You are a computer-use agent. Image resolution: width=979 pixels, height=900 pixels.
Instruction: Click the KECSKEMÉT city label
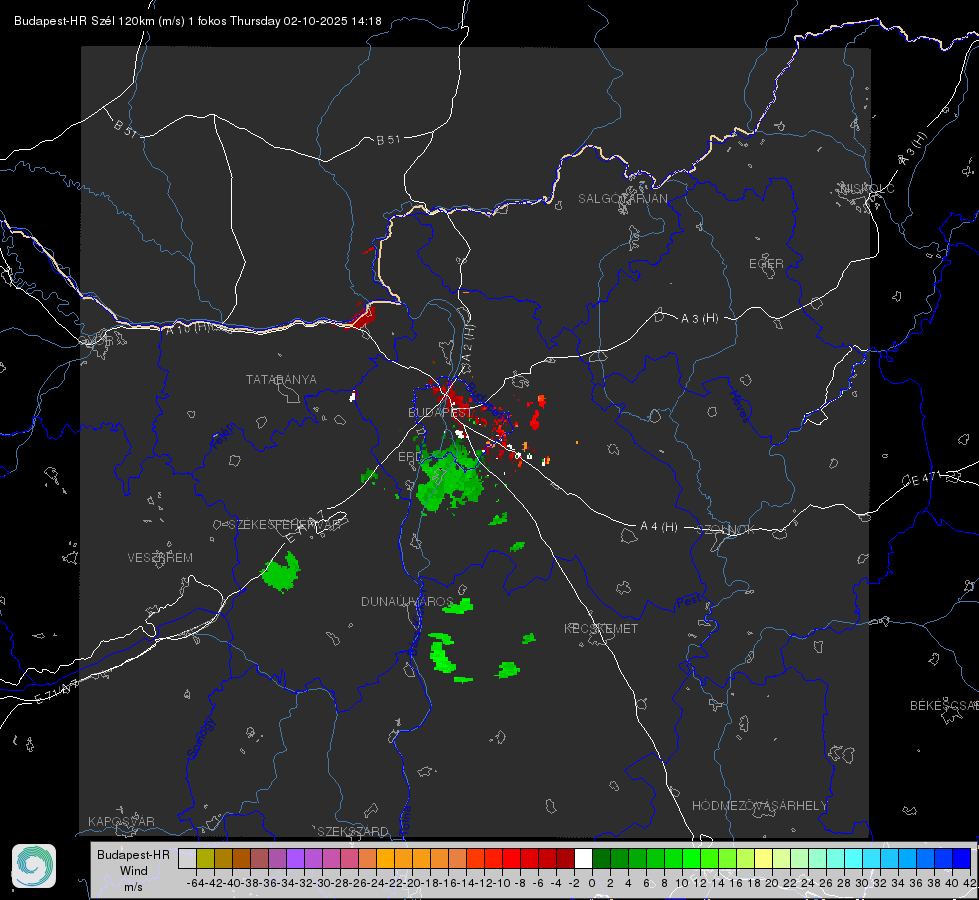(x=601, y=628)
